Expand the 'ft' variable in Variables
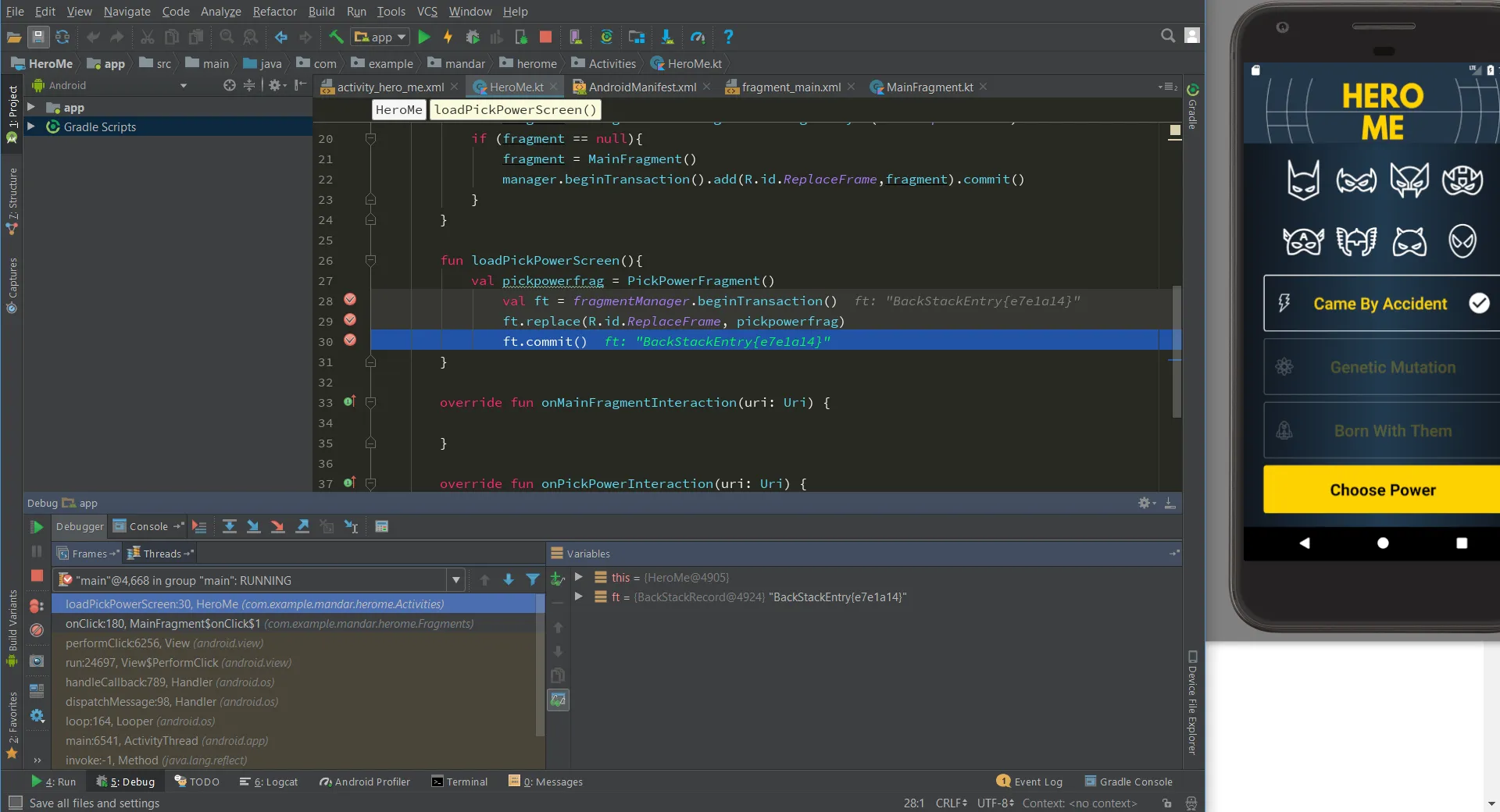This screenshot has width=1500, height=812. (579, 597)
